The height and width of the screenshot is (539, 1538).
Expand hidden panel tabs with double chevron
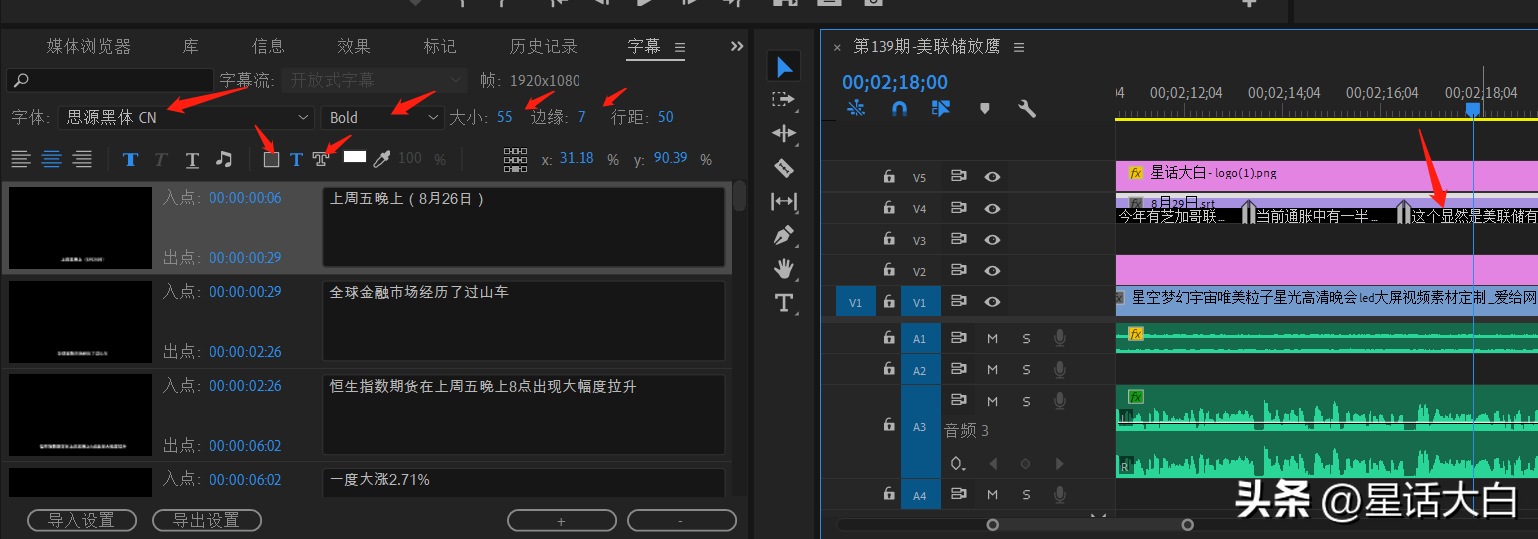[x=737, y=46]
